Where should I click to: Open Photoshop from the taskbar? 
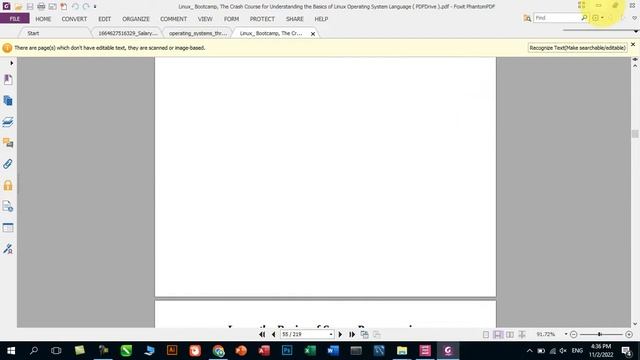click(x=287, y=351)
